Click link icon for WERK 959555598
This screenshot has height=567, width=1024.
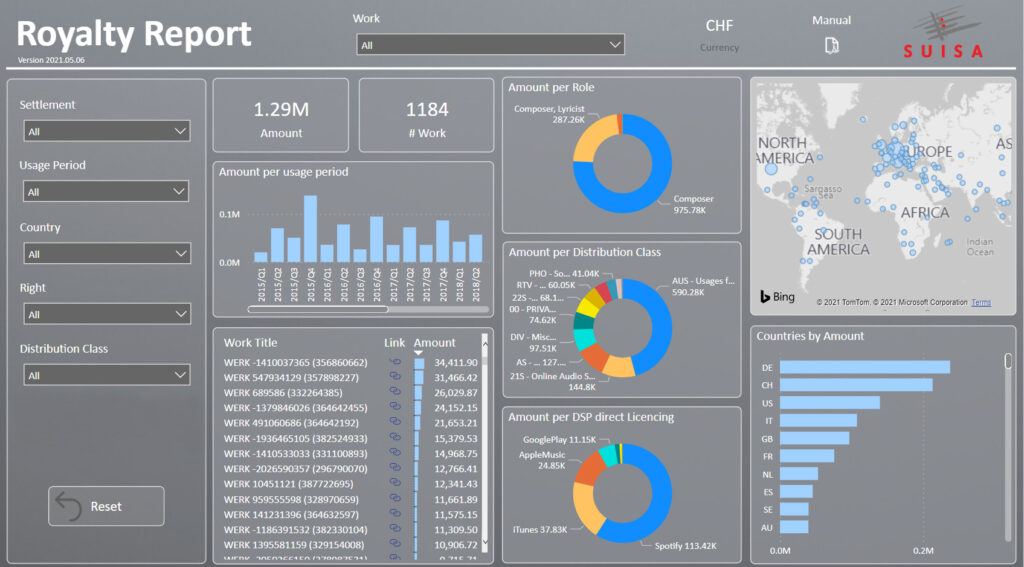pyautogui.click(x=395, y=499)
